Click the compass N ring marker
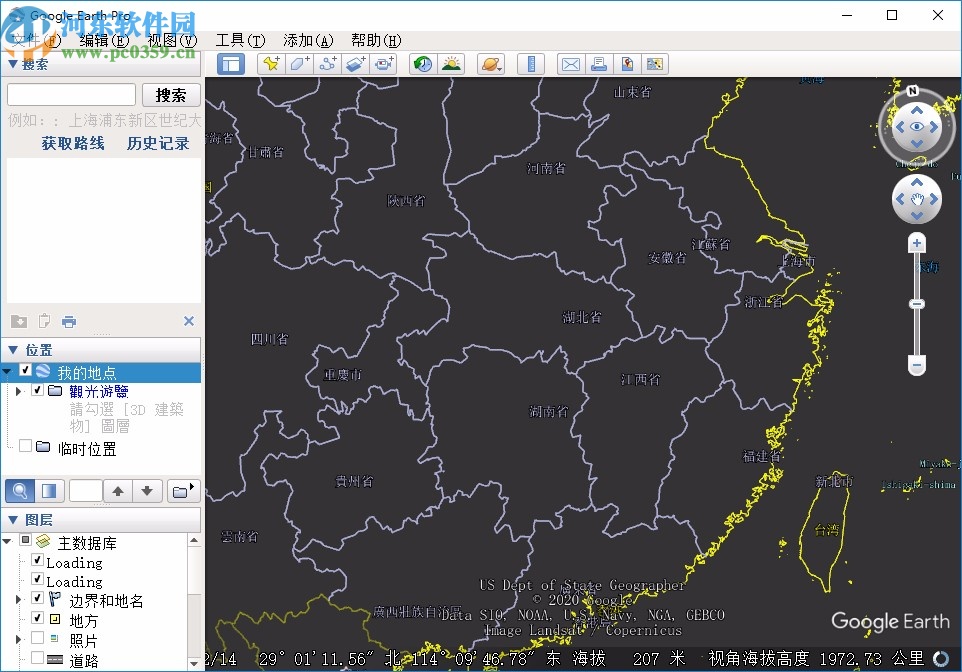The image size is (962, 672). pyautogui.click(x=912, y=91)
